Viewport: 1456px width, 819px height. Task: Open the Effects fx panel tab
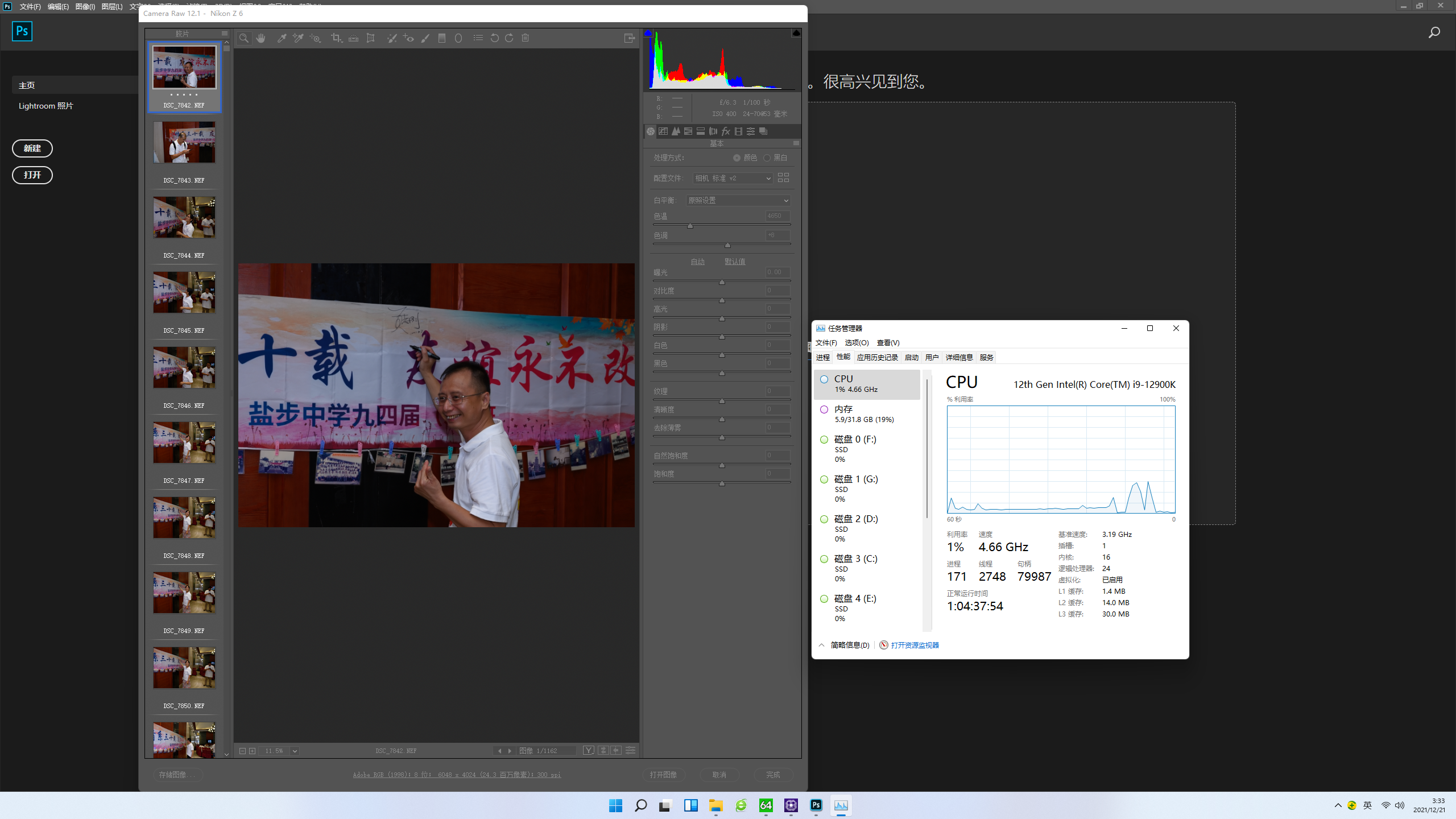(726, 131)
